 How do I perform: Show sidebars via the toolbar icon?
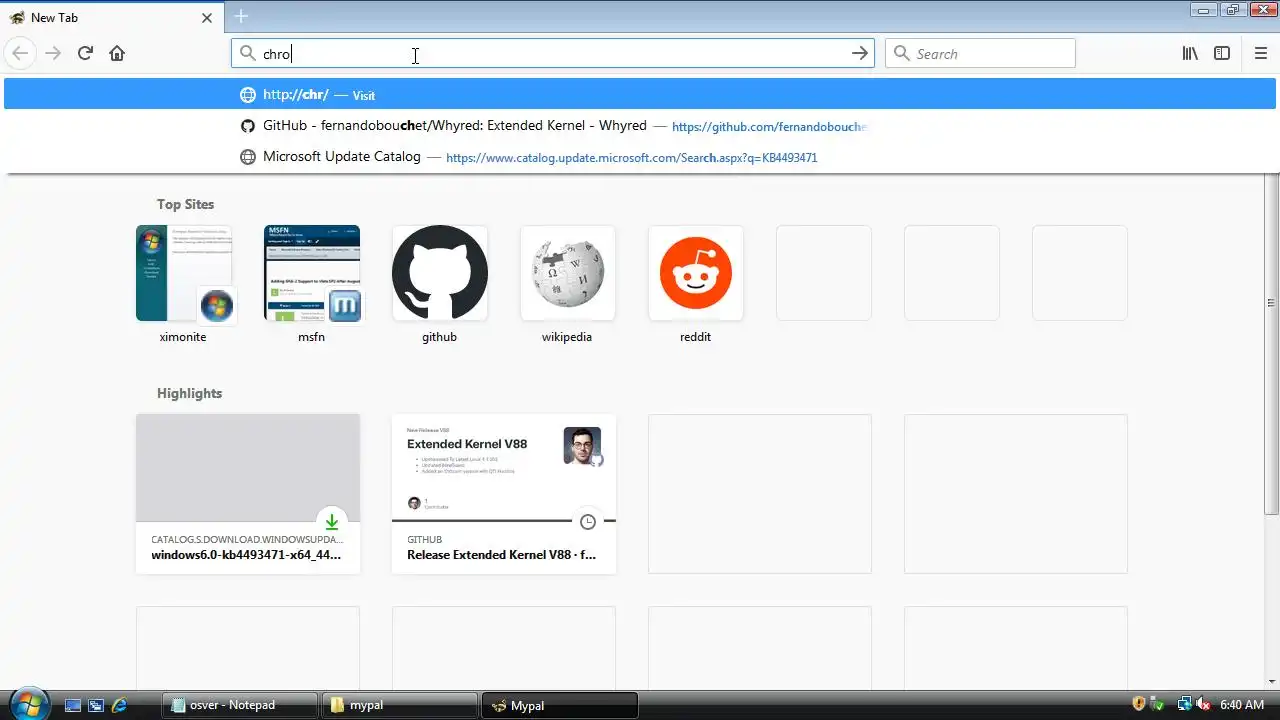coord(1222,53)
